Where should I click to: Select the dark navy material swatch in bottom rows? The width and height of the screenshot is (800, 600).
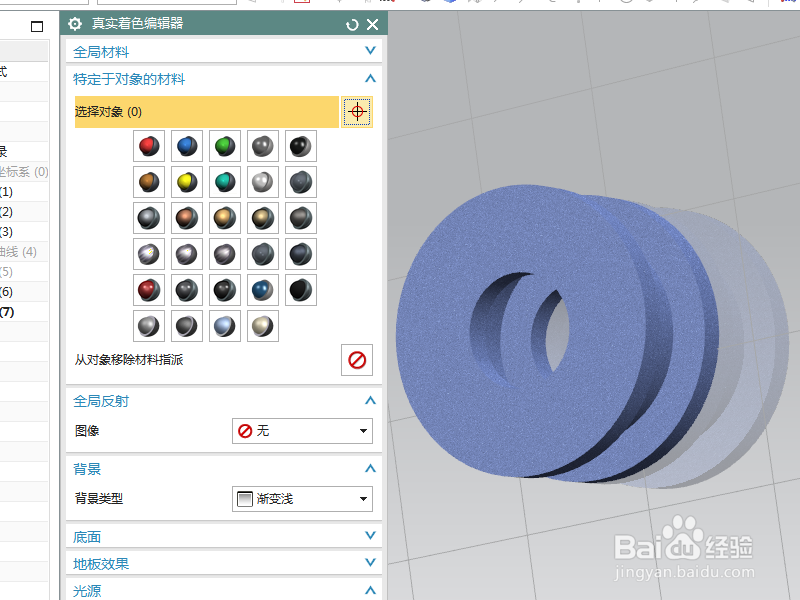(262, 290)
